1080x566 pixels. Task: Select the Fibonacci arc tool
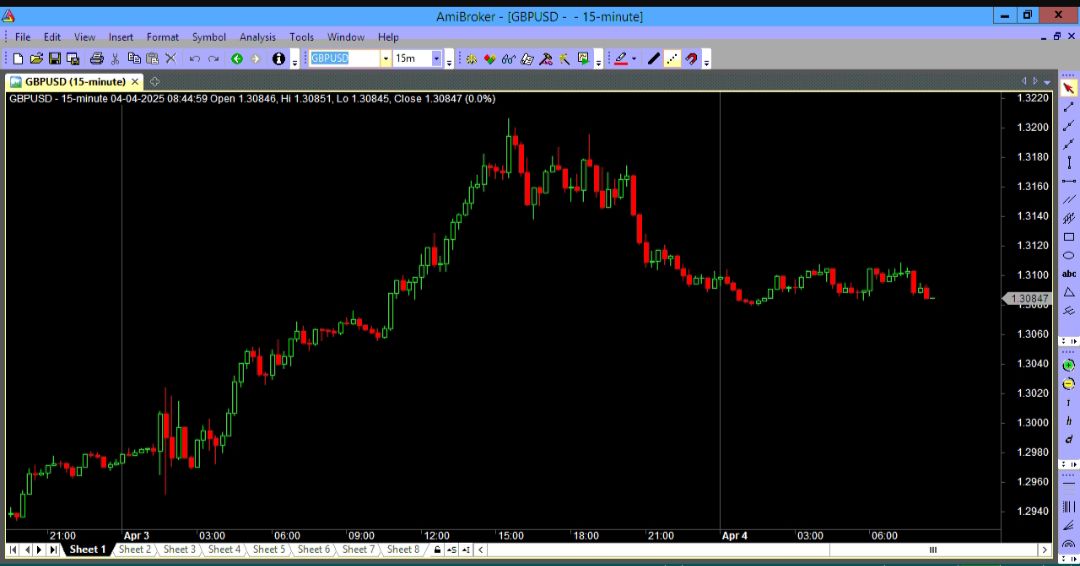pyautogui.click(x=1068, y=544)
